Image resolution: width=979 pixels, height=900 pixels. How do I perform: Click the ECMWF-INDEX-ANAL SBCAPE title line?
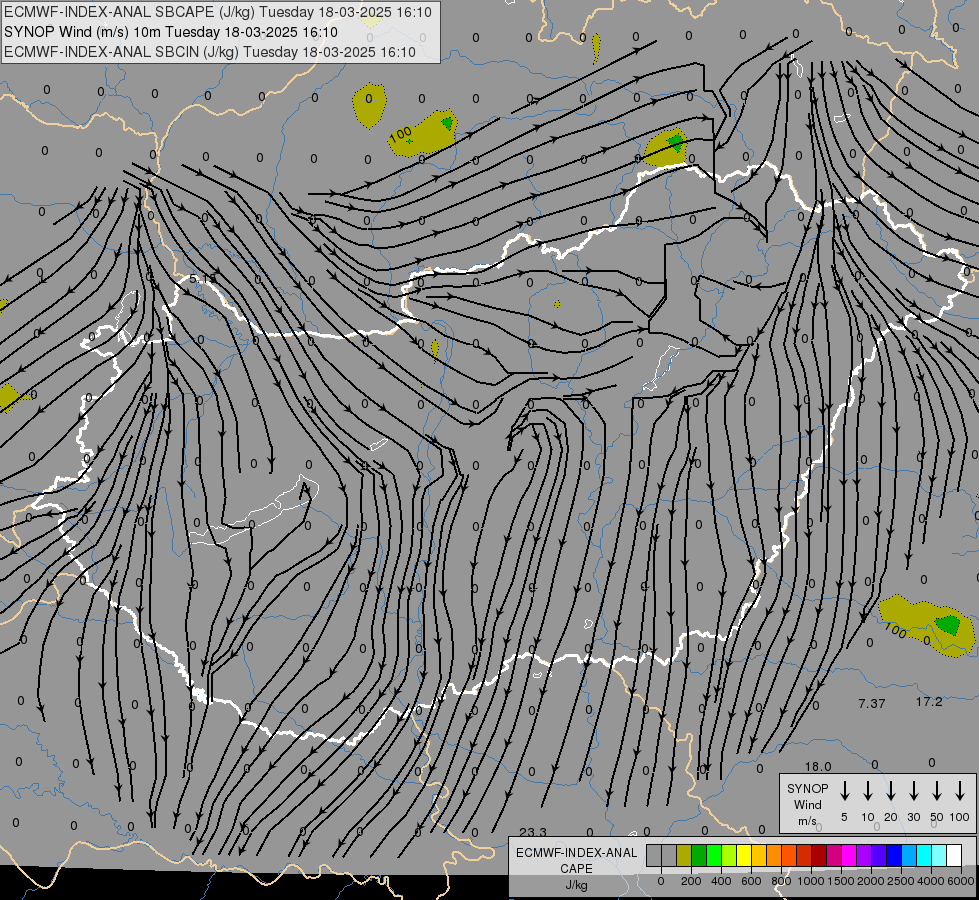click(x=217, y=12)
